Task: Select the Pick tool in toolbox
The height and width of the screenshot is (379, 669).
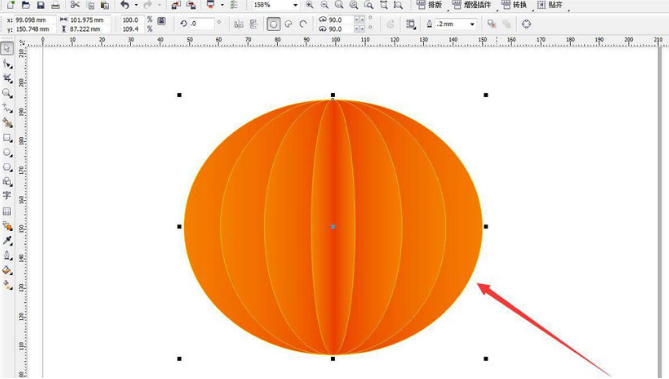Action: click(7, 48)
